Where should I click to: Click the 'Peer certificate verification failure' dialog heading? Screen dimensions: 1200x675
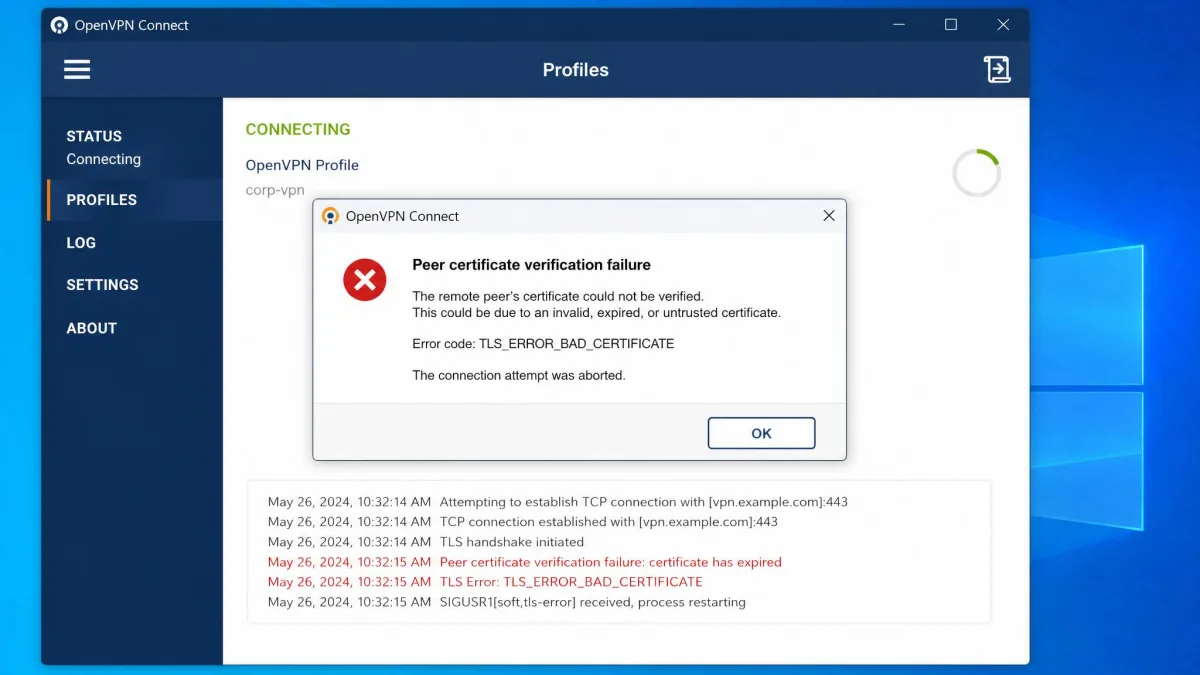coord(531,265)
